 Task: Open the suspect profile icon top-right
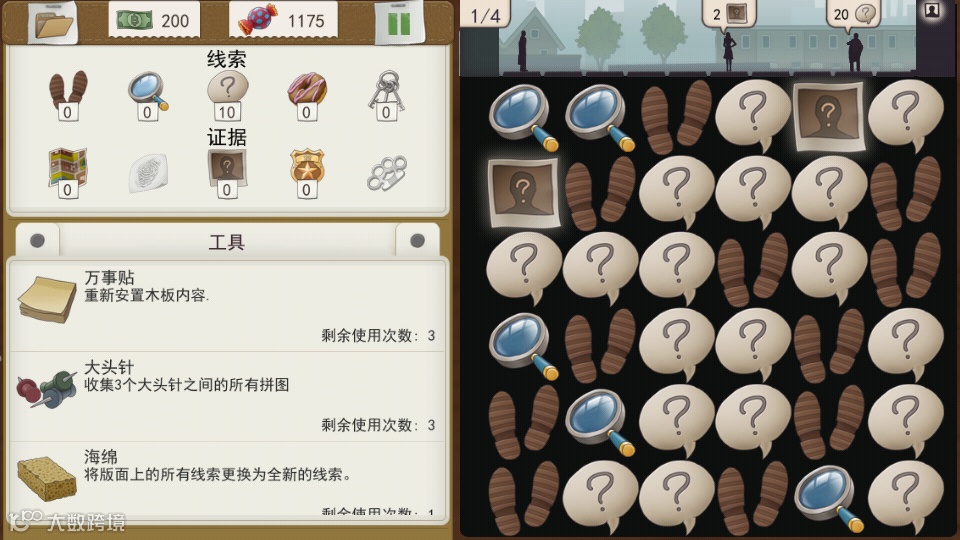click(x=932, y=10)
